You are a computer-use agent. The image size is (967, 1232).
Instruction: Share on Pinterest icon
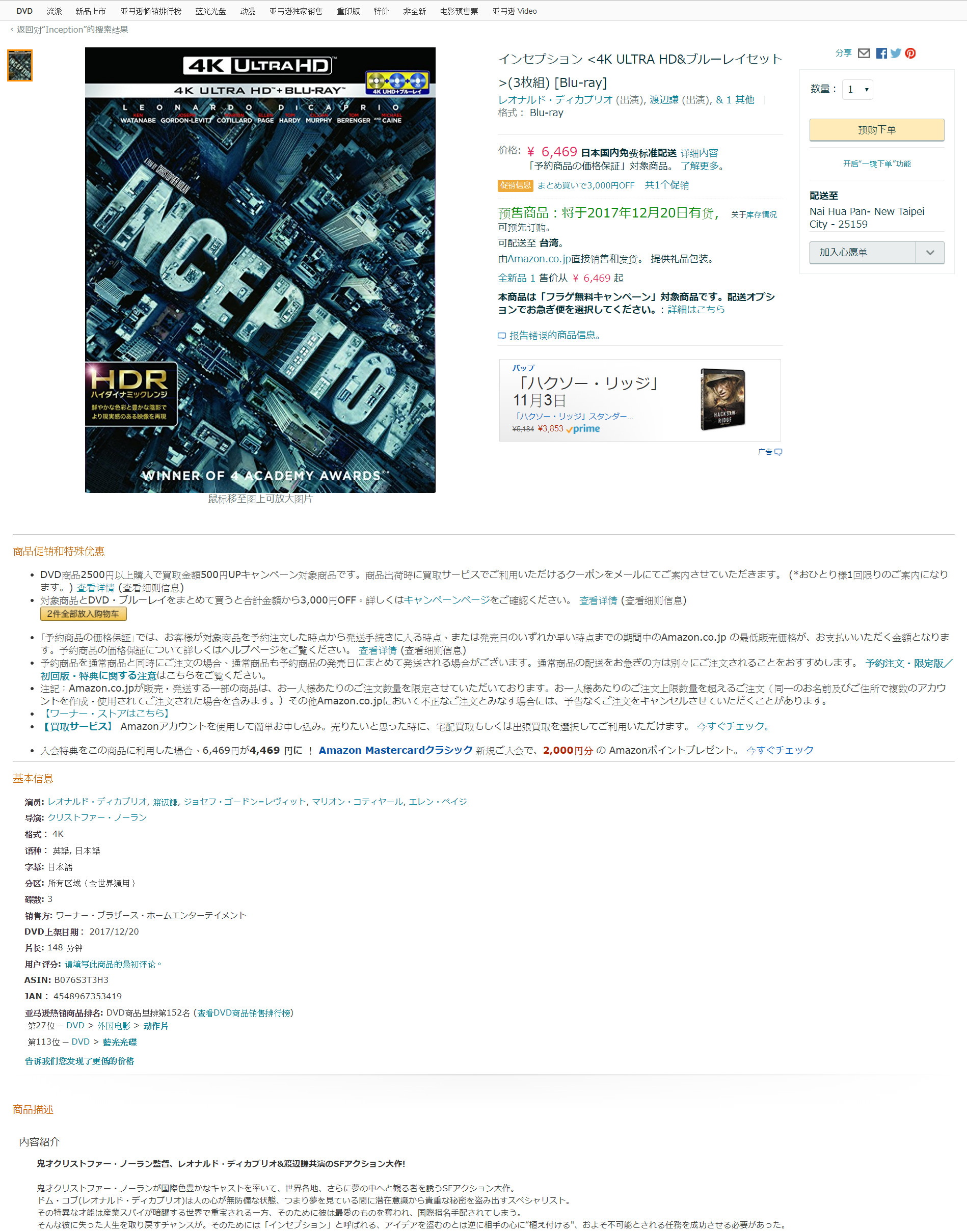[x=910, y=53]
